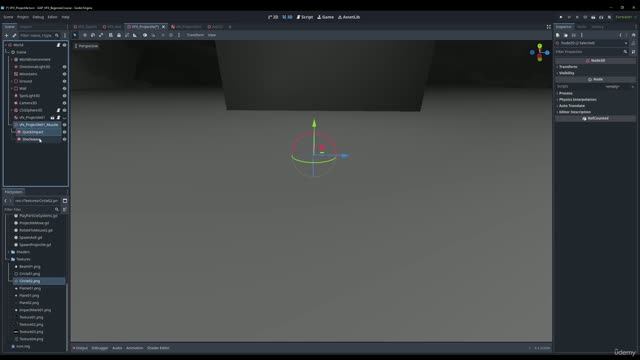Hide the Ground node
Image resolution: width=640 pixels, height=360 pixels.
coord(64,81)
